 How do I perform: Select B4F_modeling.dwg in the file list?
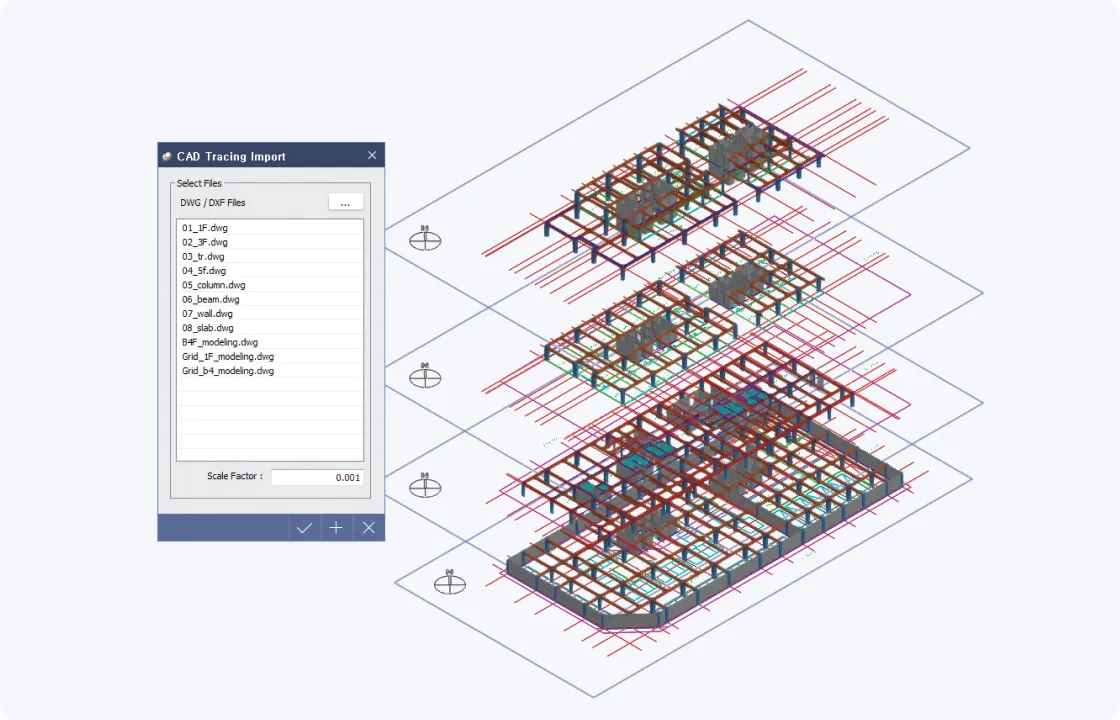tap(270, 342)
